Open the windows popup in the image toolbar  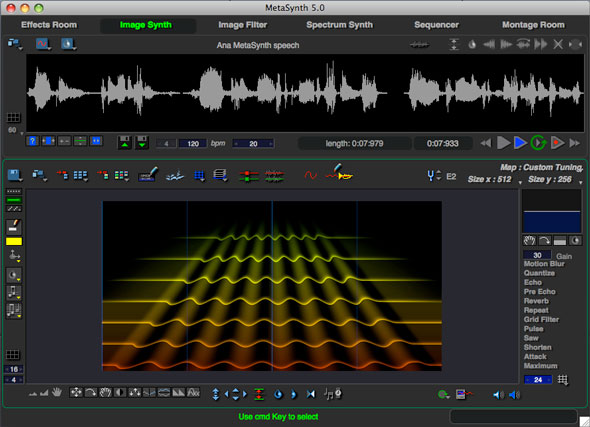click(40, 175)
